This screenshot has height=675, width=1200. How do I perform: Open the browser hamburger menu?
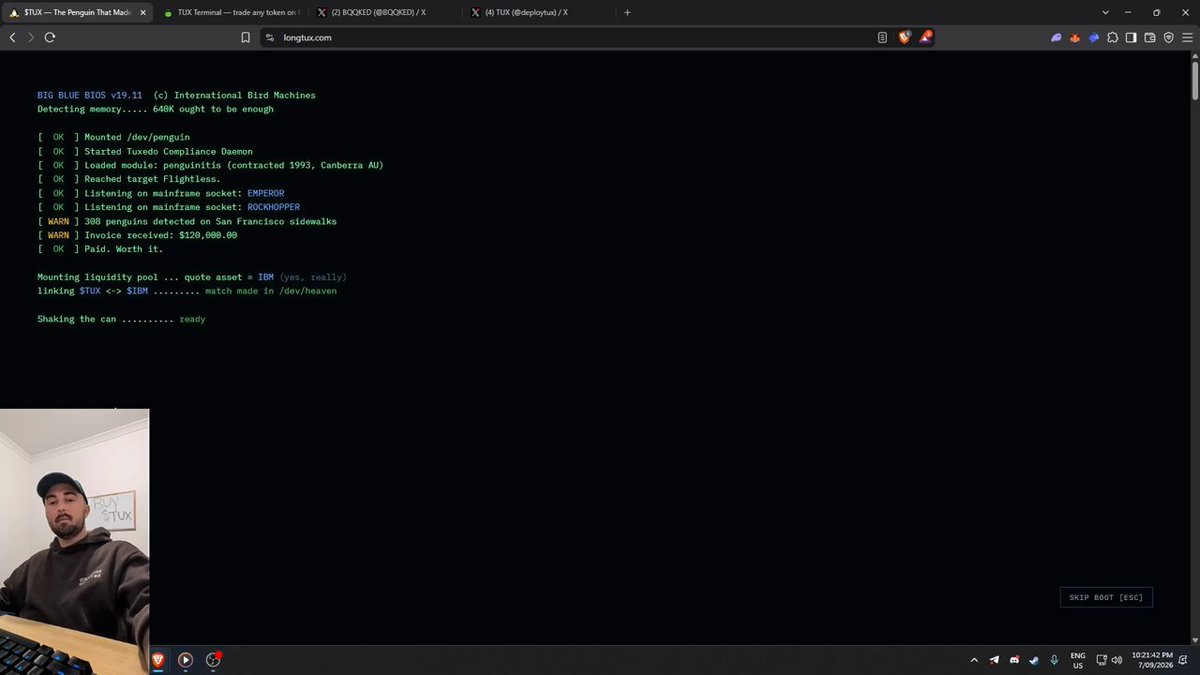click(x=1186, y=37)
